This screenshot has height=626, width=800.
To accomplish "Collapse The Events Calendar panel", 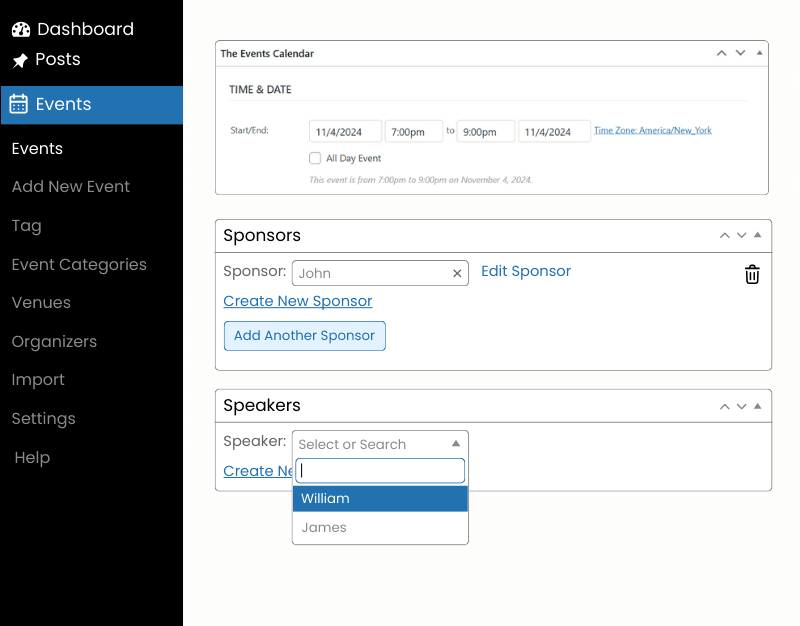I will click(759, 53).
